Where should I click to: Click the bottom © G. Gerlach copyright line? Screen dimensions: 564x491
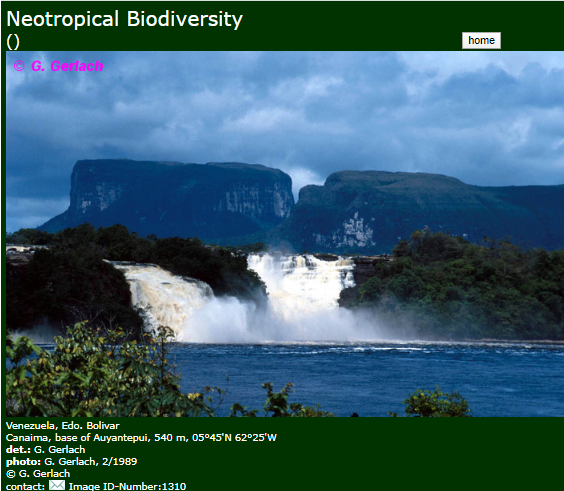click(38, 473)
